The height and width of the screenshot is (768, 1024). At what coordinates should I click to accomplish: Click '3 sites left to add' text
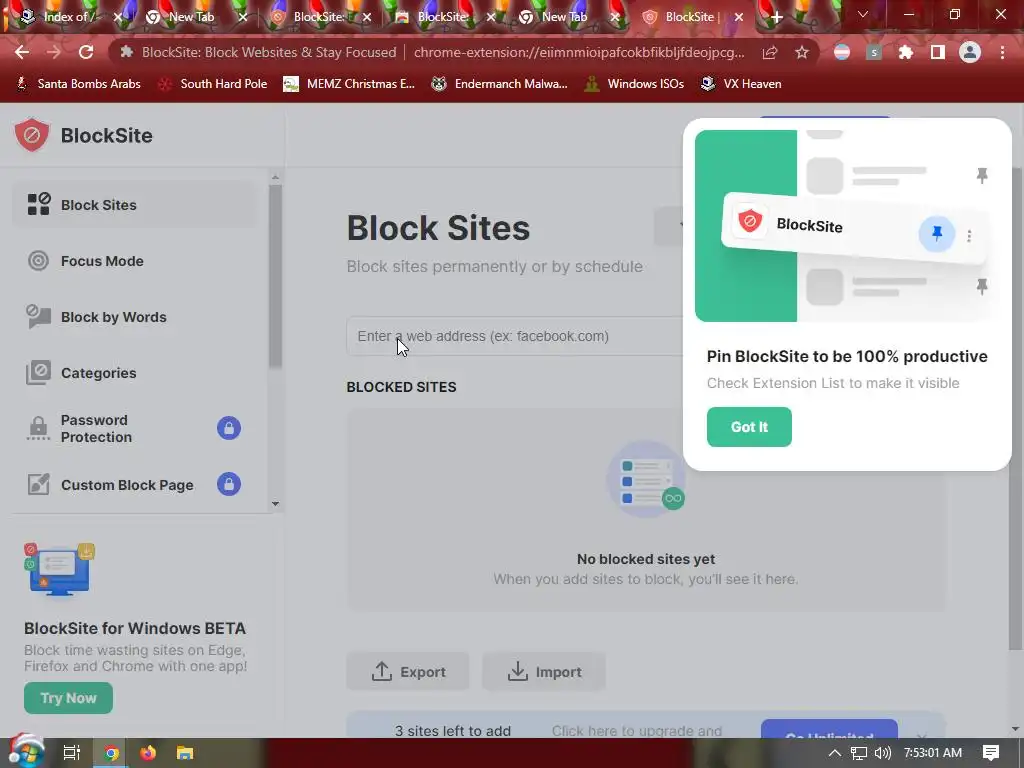tap(453, 731)
